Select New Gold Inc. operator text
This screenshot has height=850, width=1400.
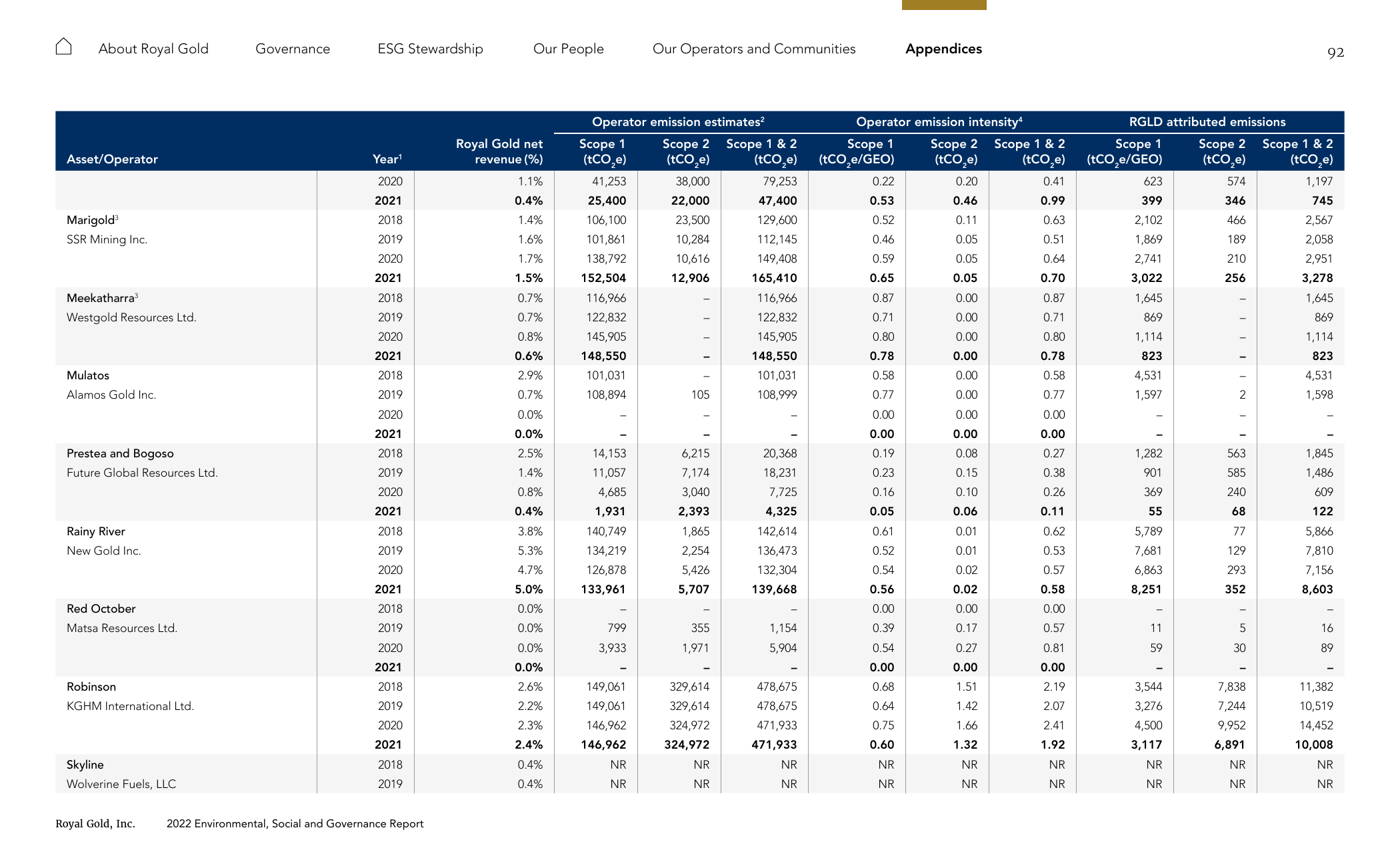104,551
